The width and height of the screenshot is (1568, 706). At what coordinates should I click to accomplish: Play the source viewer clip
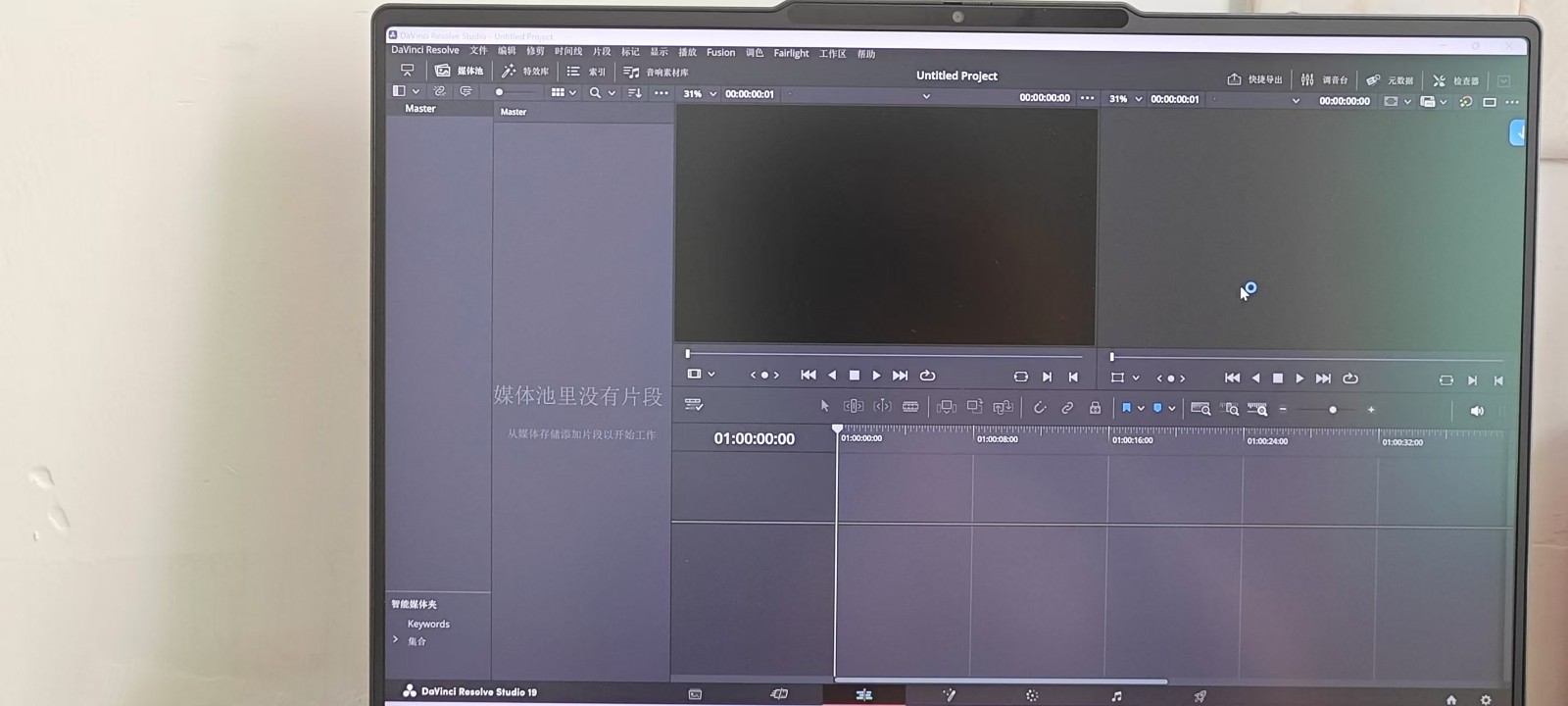pyautogui.click(x=876, y=376)
